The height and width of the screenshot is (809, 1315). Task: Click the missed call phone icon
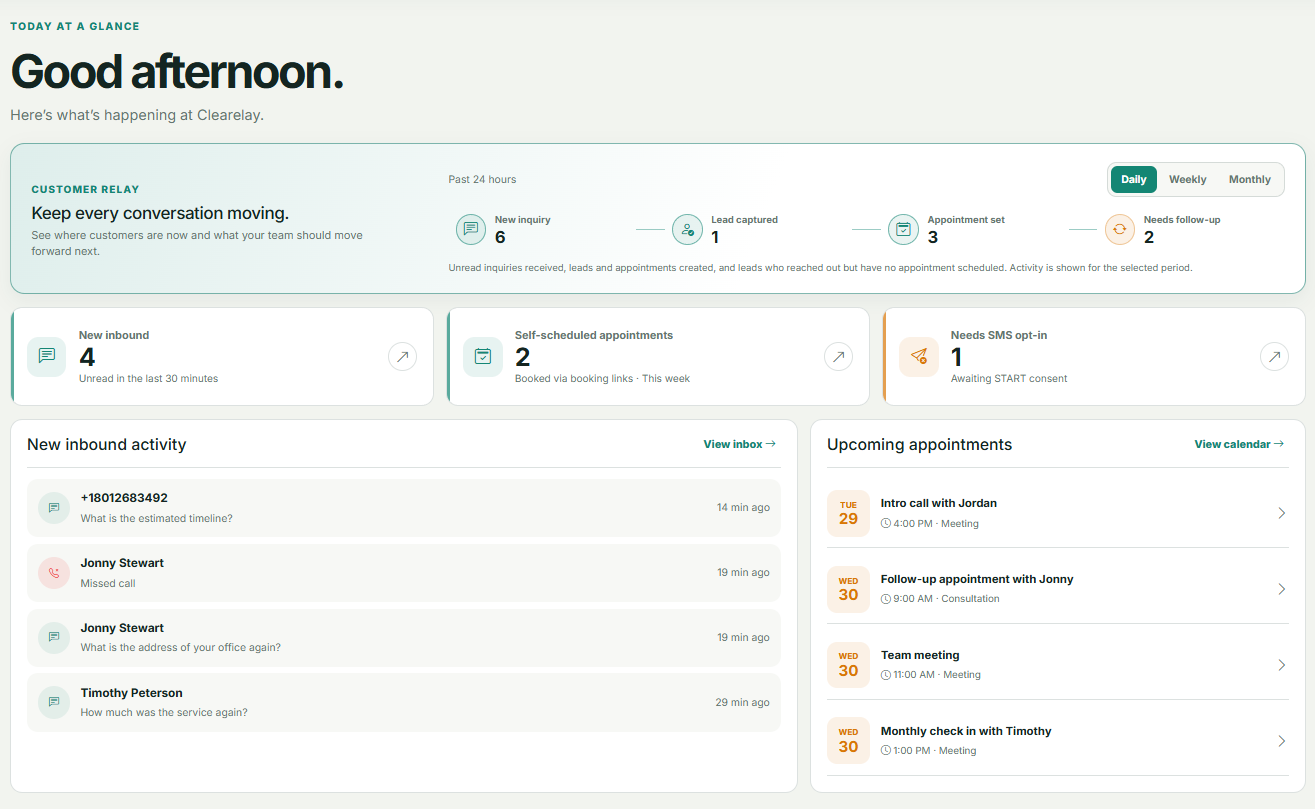pyautogui.click(x=54, y=573)
